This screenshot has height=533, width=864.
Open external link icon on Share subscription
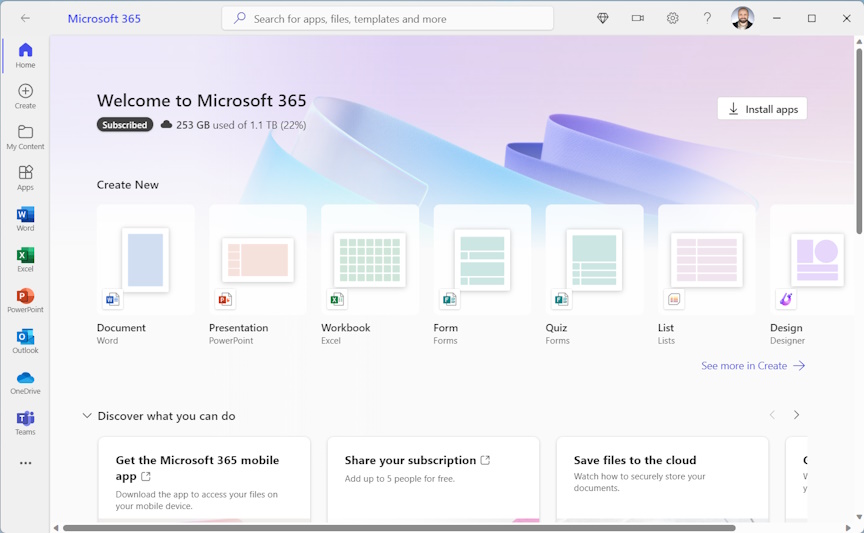(x=485, y=460)
